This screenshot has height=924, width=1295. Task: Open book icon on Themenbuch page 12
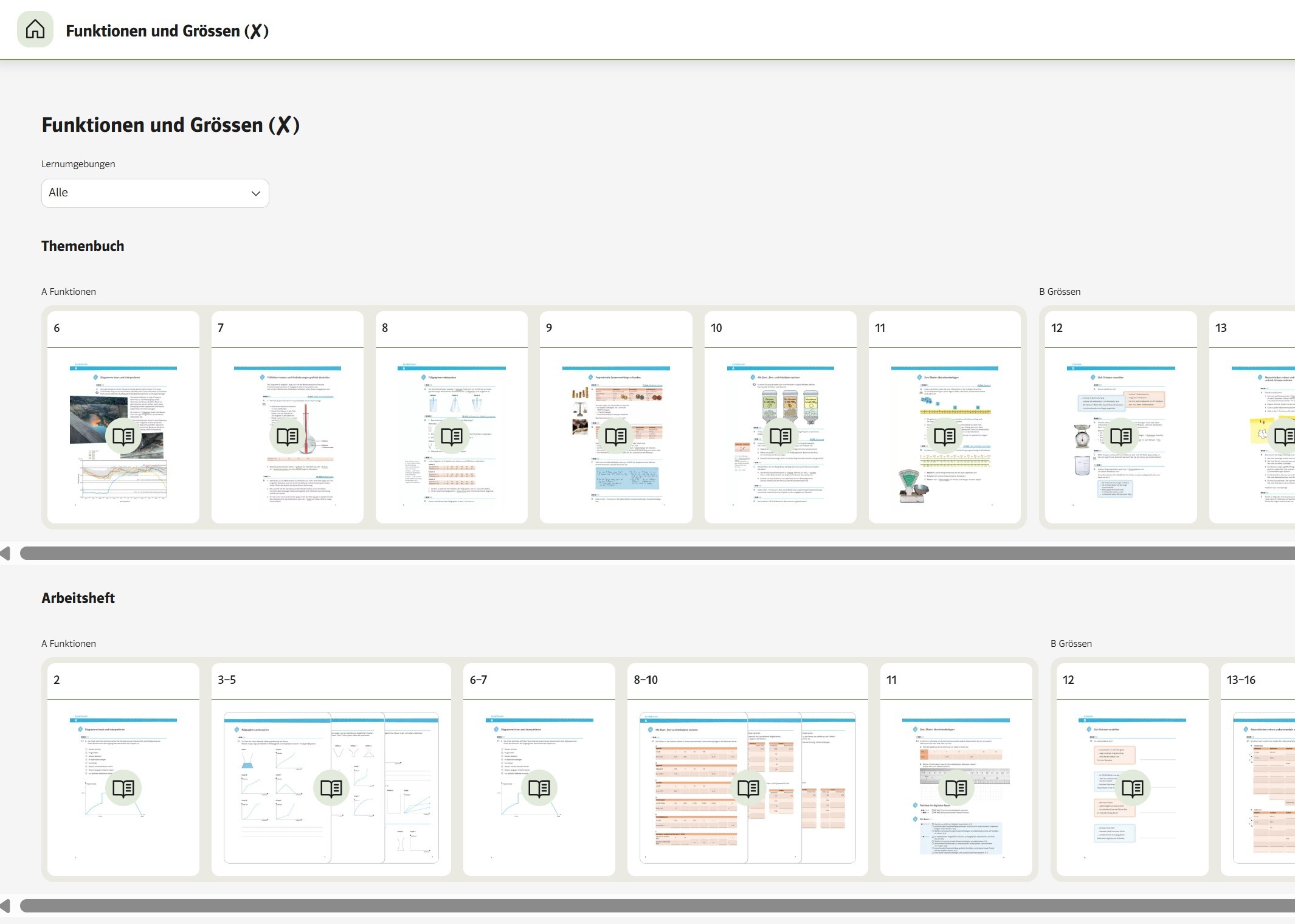pyautogui.click(x=1121, y=436)
